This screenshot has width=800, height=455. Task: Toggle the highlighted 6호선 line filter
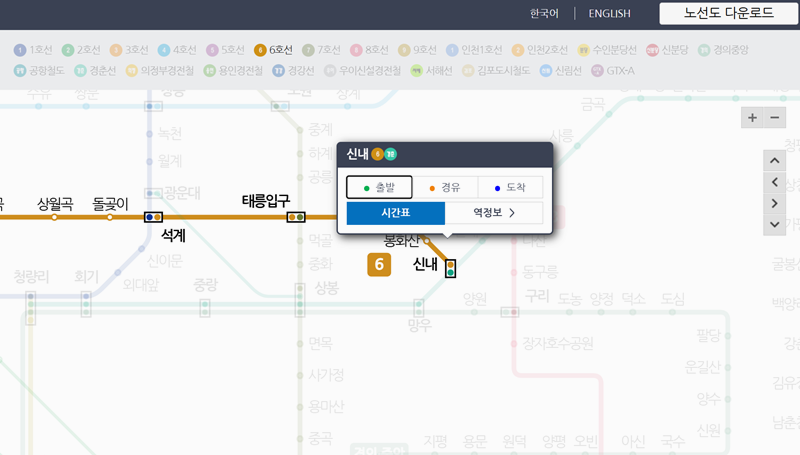(273, 50)
